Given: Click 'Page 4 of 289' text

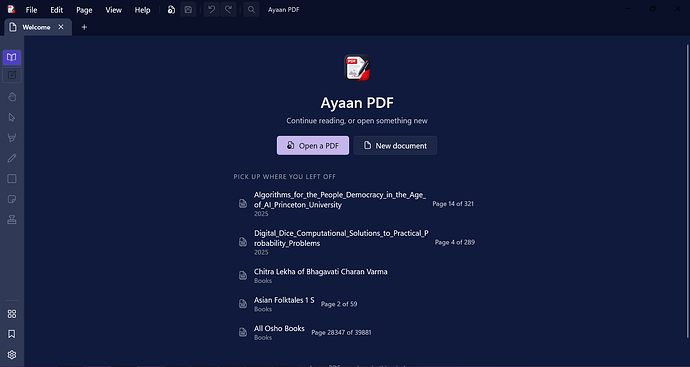Looking at the screenshot, I should (x=455, y=242).
